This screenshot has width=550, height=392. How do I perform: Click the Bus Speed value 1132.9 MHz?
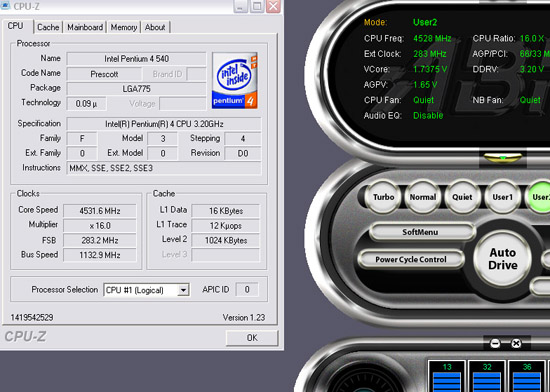100,255
